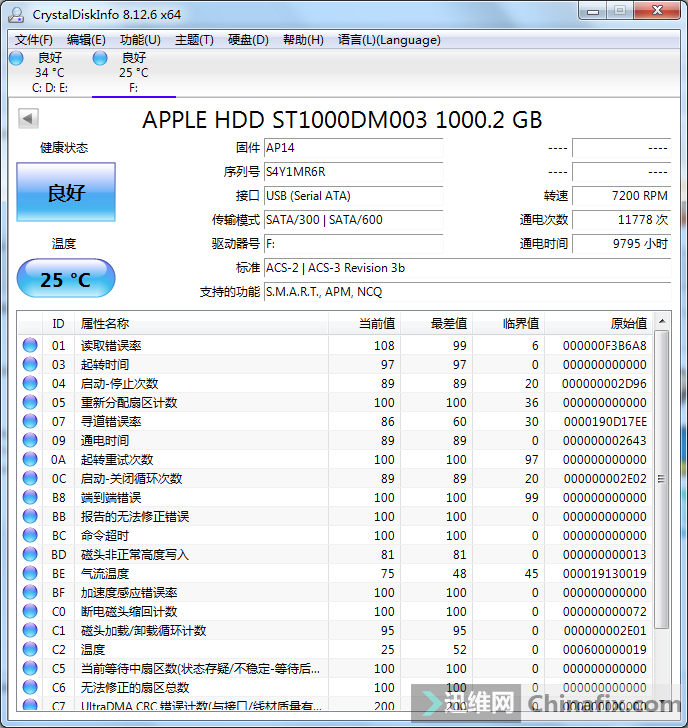This screenshot has width=688, height=728.
Task: Click the scrollbar up arrow in attribute list
Action: [x=662, y=321]
